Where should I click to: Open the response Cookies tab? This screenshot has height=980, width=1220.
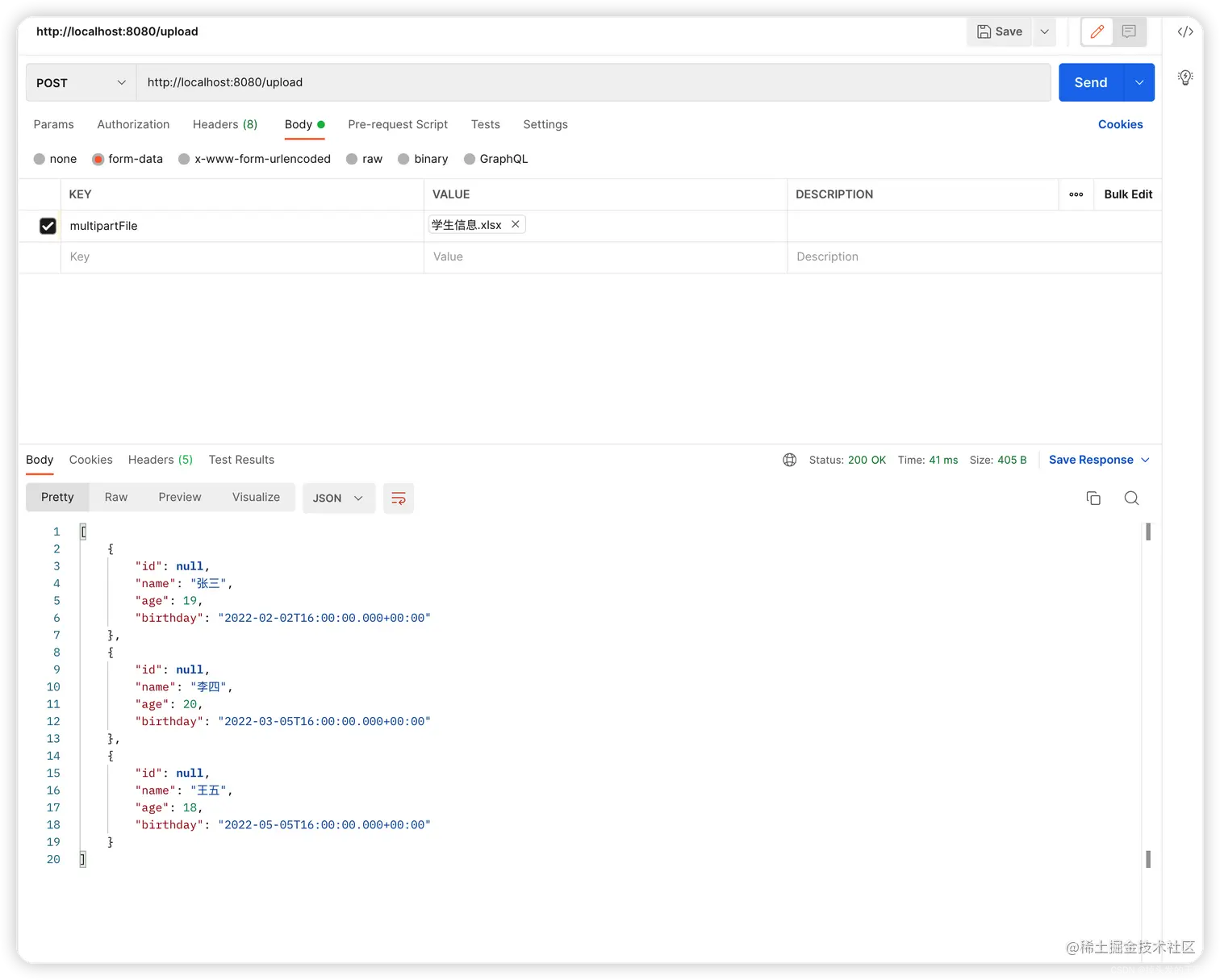(90, 460)
